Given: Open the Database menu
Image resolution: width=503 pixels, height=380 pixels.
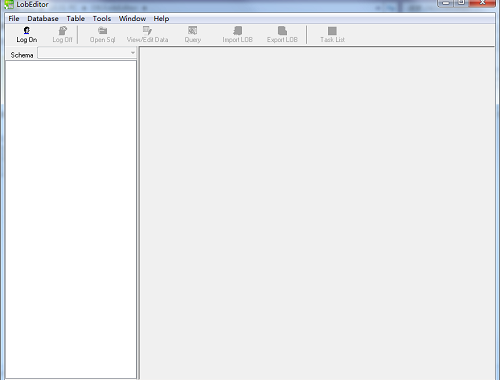Looking at the screenshot, I should tap(43, 19).
